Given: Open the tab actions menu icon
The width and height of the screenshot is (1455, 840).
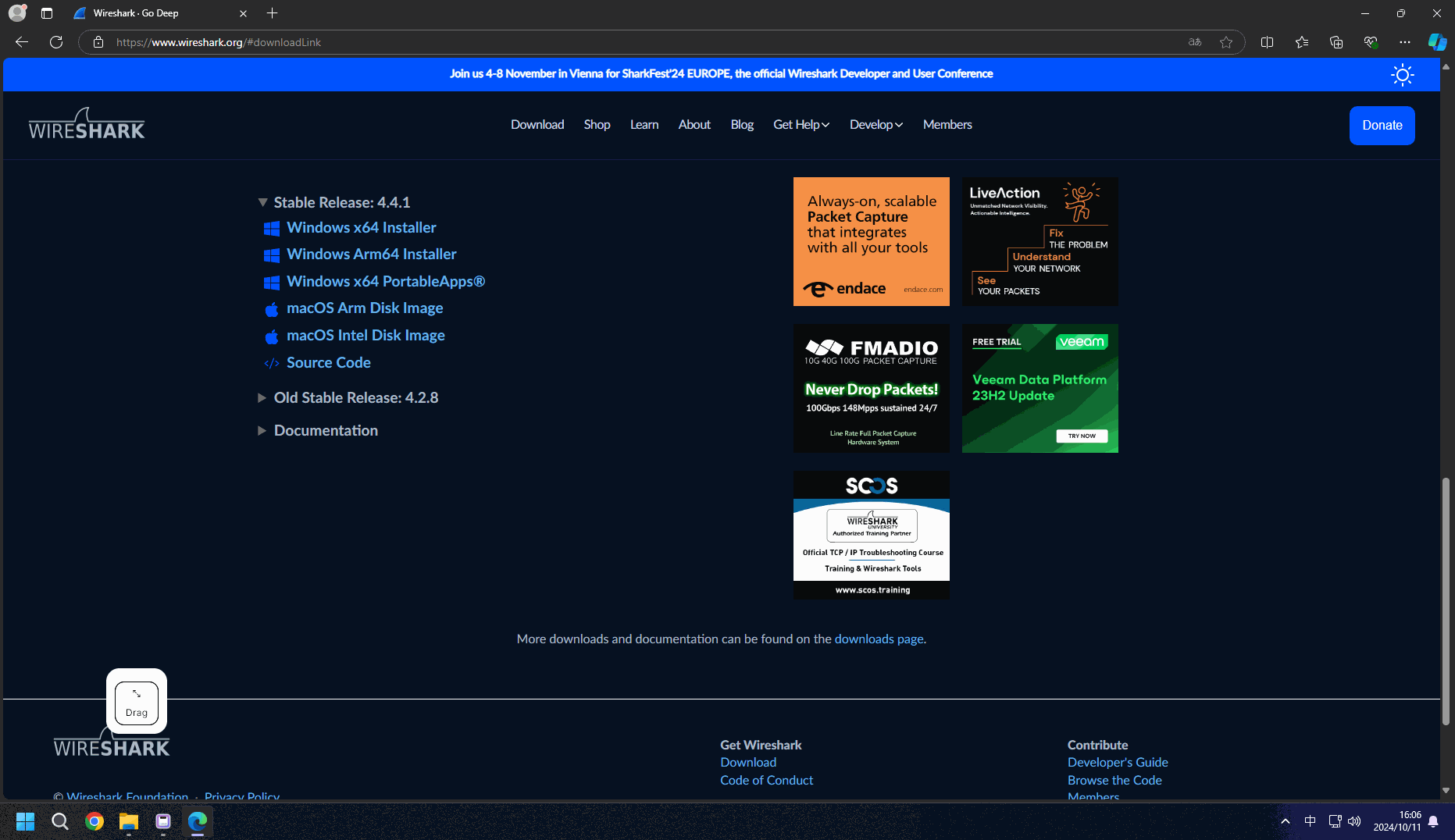Looking at the screenshot, I should coord(47,13).
